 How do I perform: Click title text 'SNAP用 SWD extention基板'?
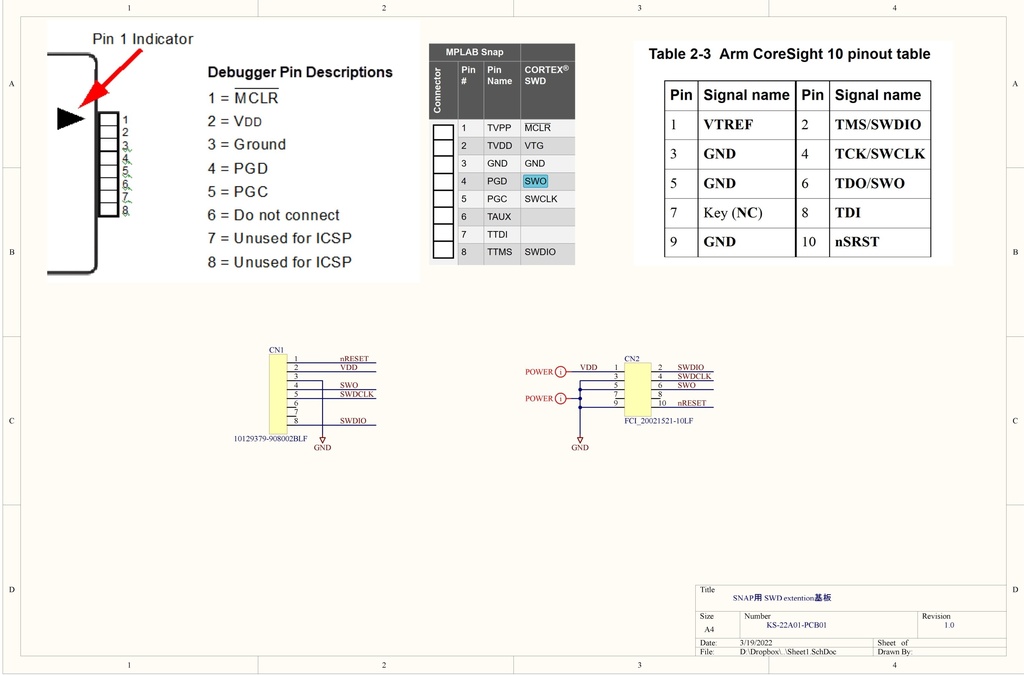[782, 598]
